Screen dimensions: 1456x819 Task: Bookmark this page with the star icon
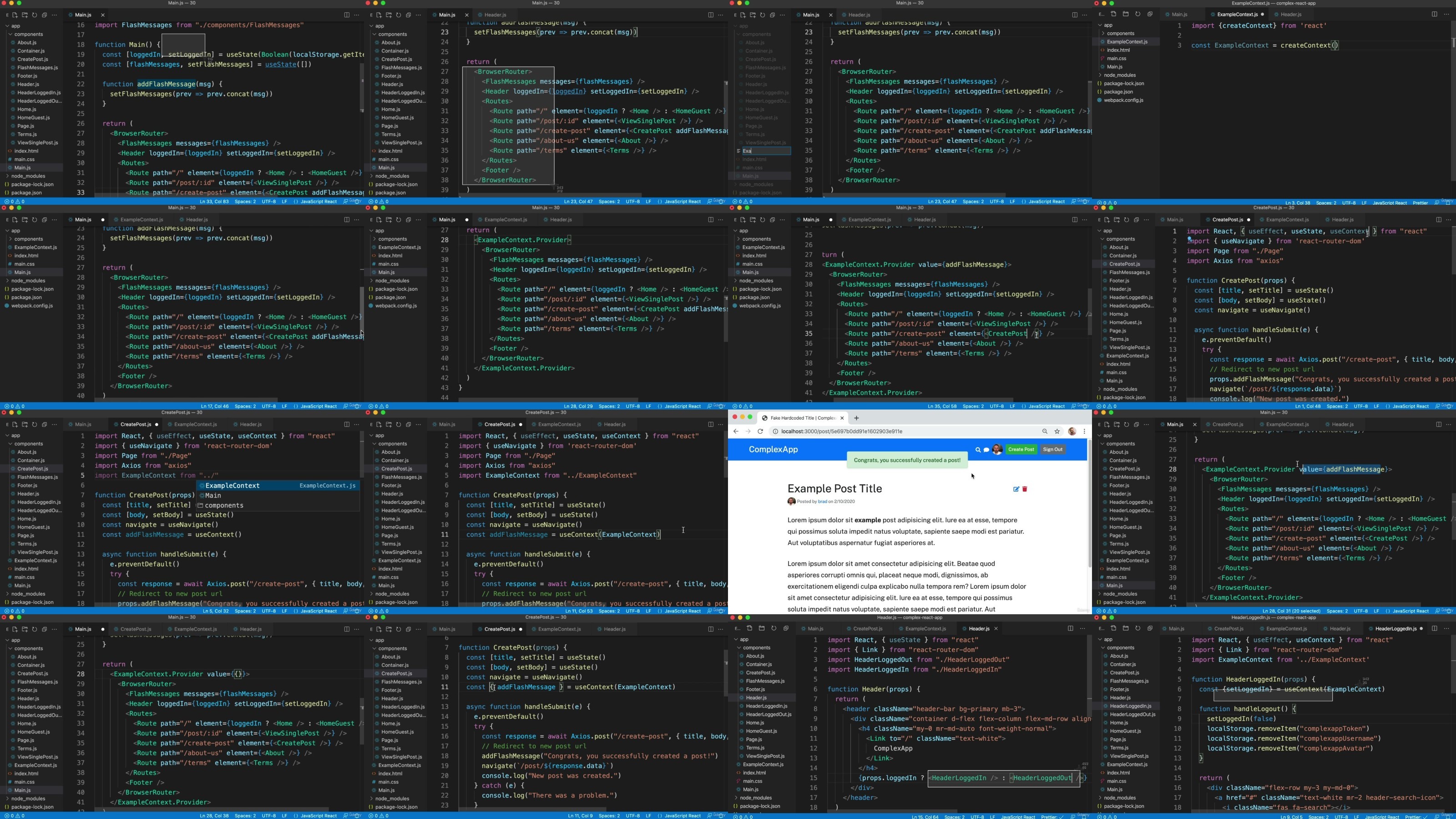[1057, 431]
